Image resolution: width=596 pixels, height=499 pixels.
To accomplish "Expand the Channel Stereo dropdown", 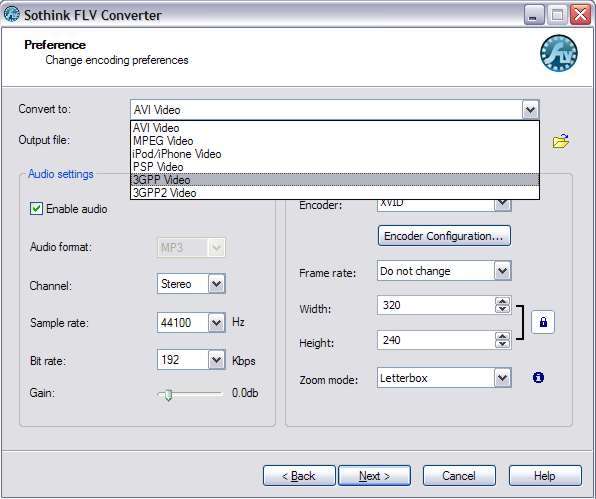I will (217, 284).
